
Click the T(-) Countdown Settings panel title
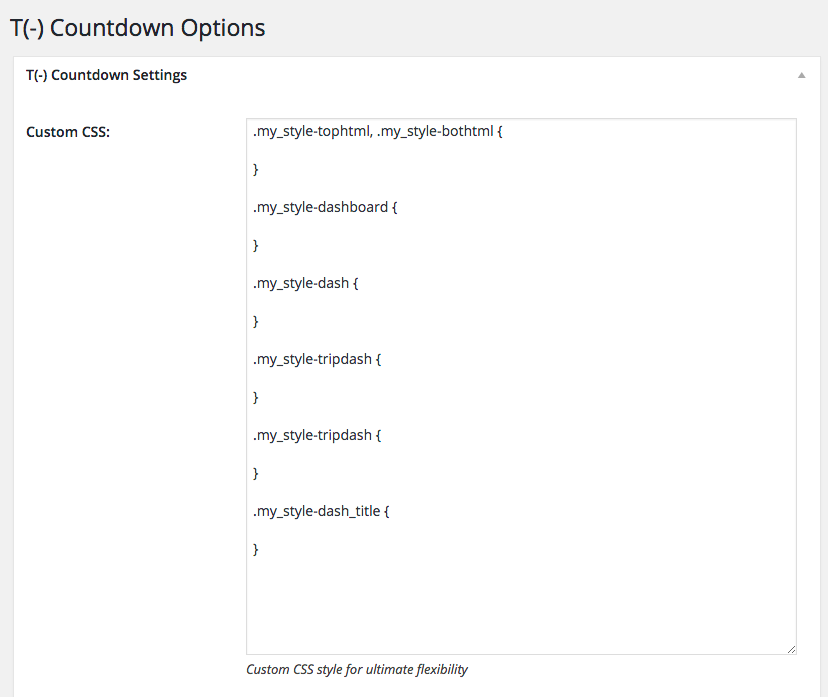(x=106, y=75)
